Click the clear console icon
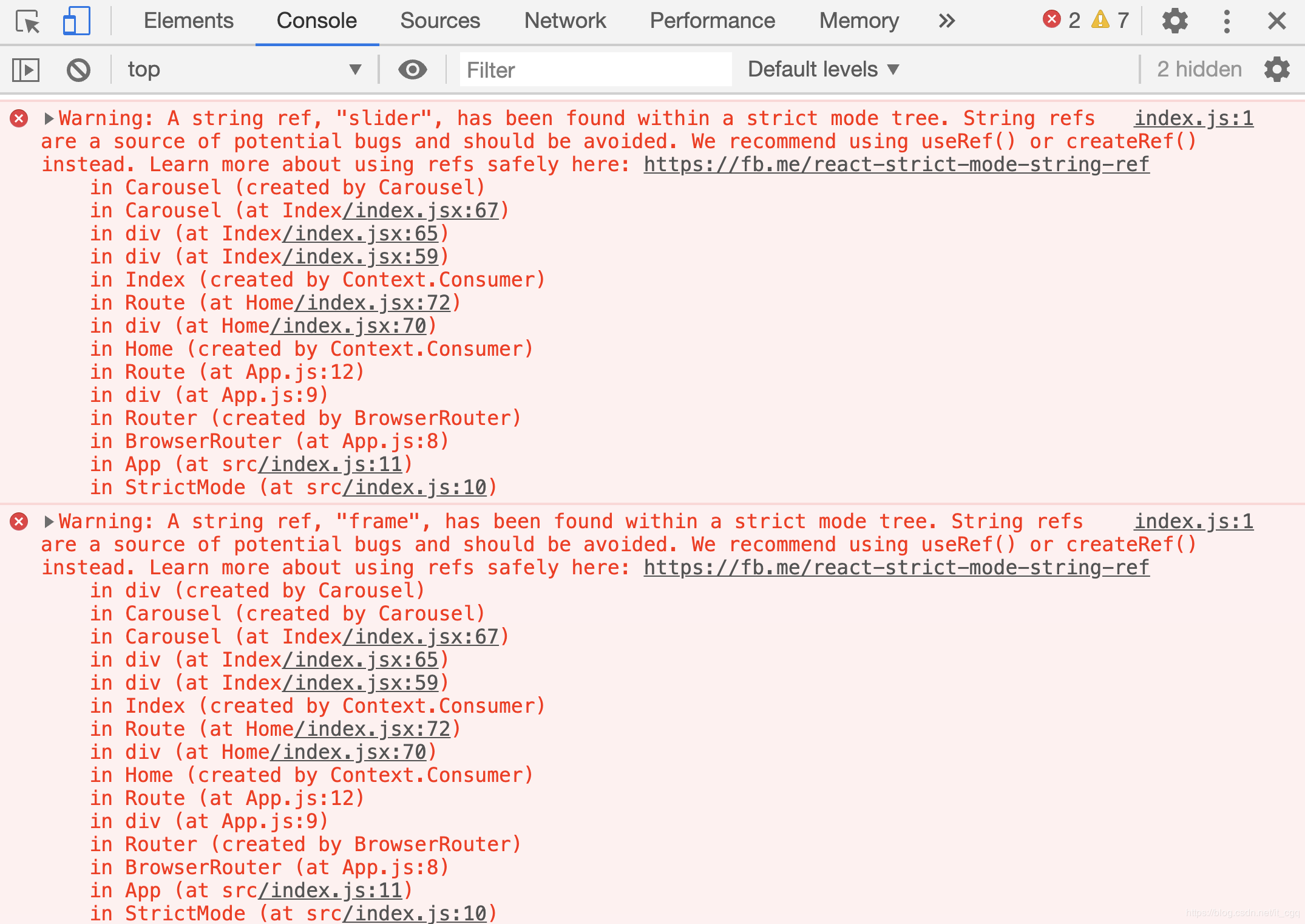Screen dimensions: 1305x924 [78, 70]
